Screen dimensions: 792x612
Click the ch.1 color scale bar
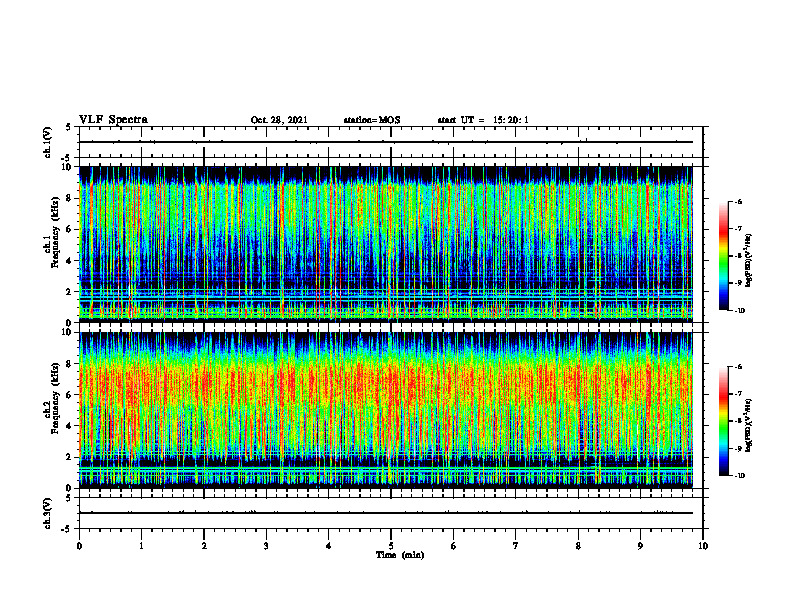click(724, 256)
